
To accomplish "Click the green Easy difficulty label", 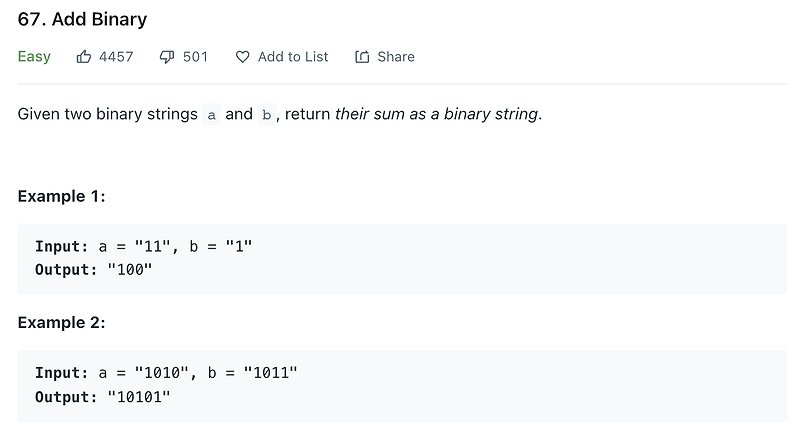I will tap(34, 57).
